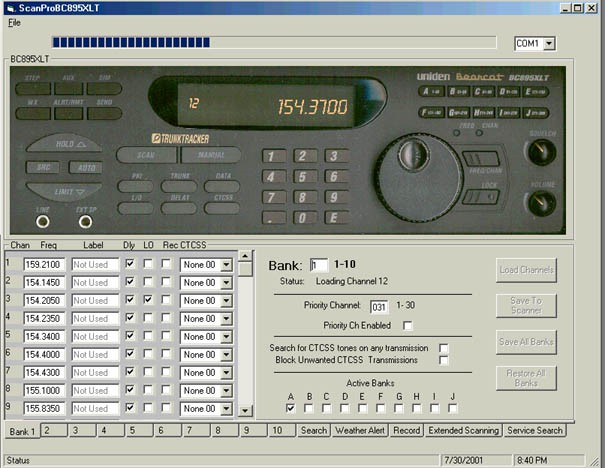This screenshot has height=468, width=605.
Task: Click keypad digit 3 on scanner
Action: pos(336,156)
